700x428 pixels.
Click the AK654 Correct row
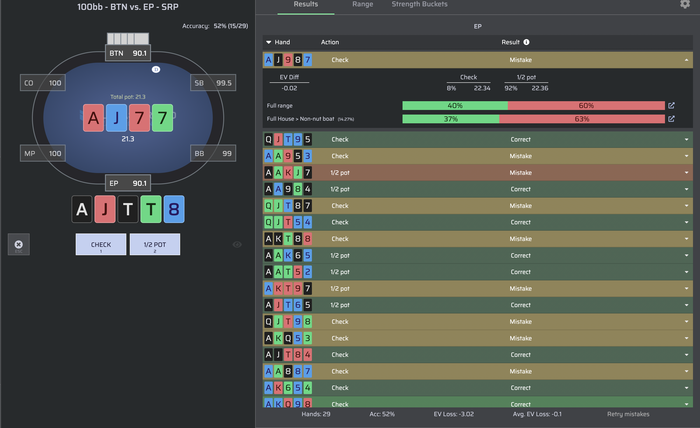[x=478, y=388]
